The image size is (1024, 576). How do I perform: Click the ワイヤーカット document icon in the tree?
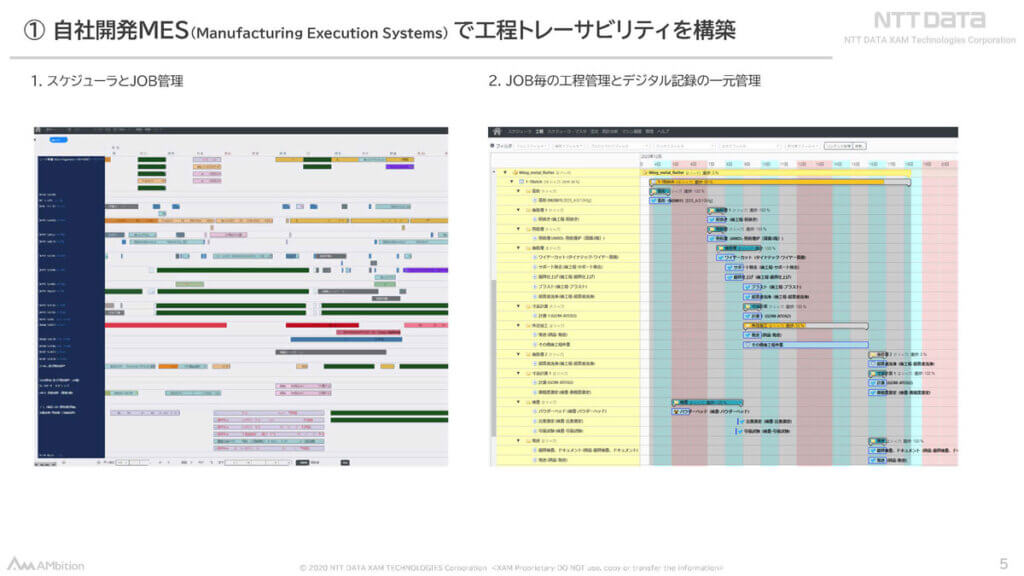pos(535,257)
